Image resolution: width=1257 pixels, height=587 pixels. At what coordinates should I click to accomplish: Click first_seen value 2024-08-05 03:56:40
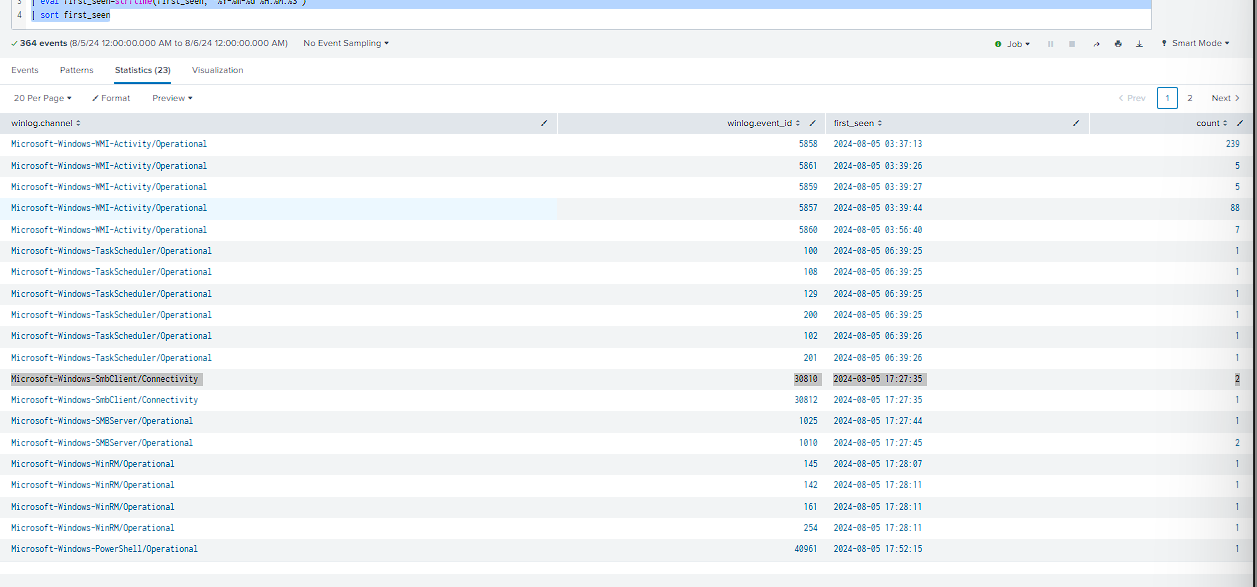click(878, 230)
